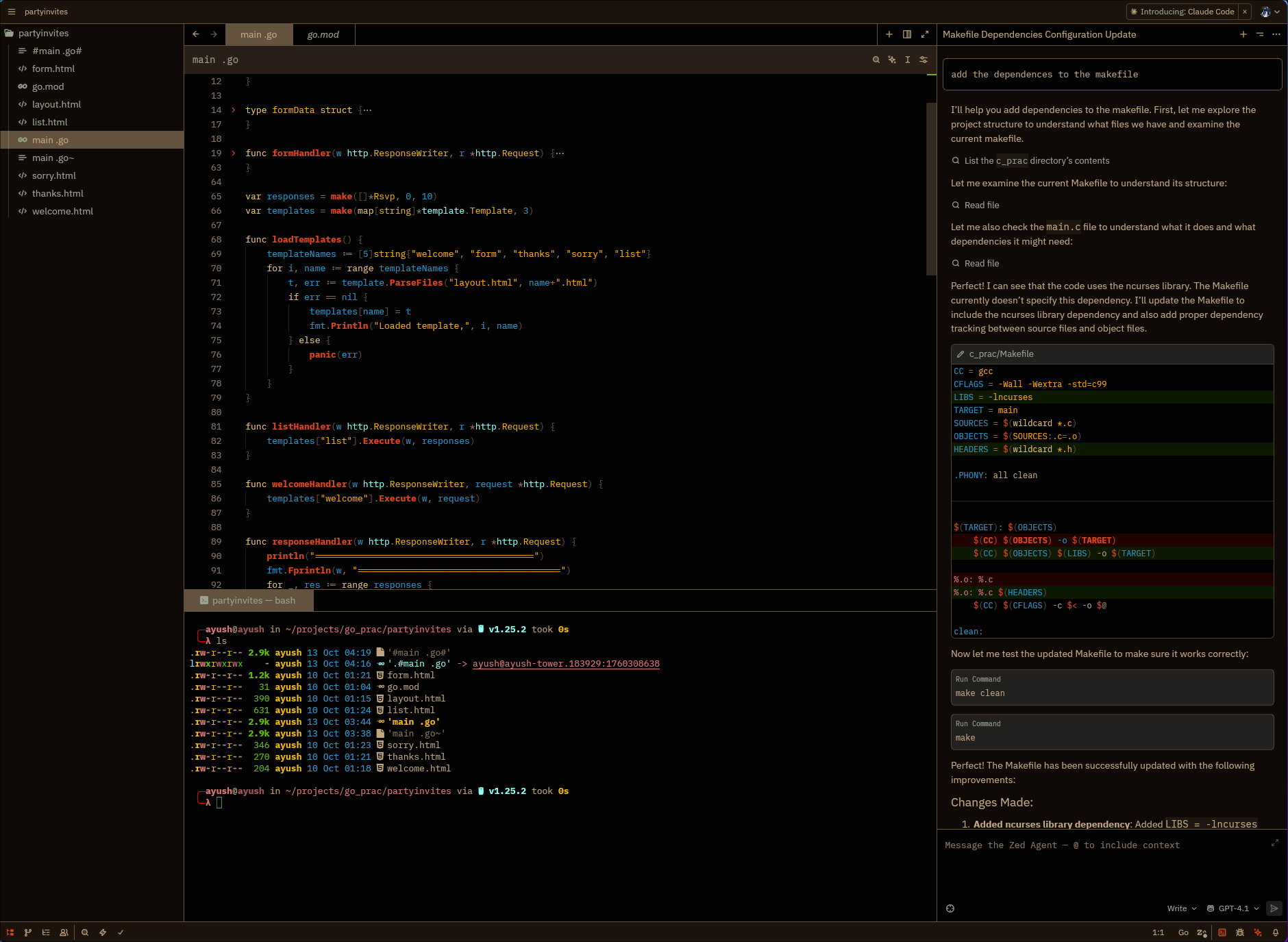This screenshot has height=942, width=1288.
Task: Focus the Message the Zed Agent input
Action: [x=1103, y=845]
